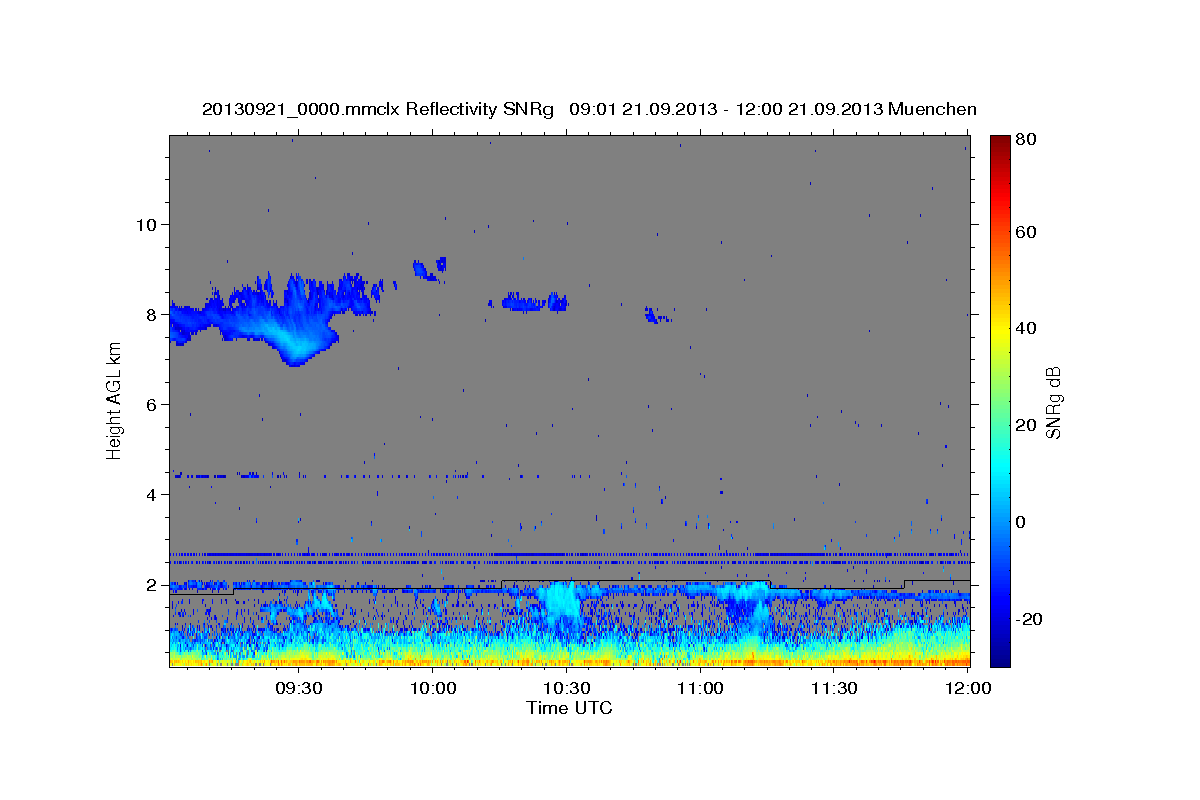Click the 'SNRg dB' colorbar label
Viewport: 1200px width, 800px height.
(1053, 402)
